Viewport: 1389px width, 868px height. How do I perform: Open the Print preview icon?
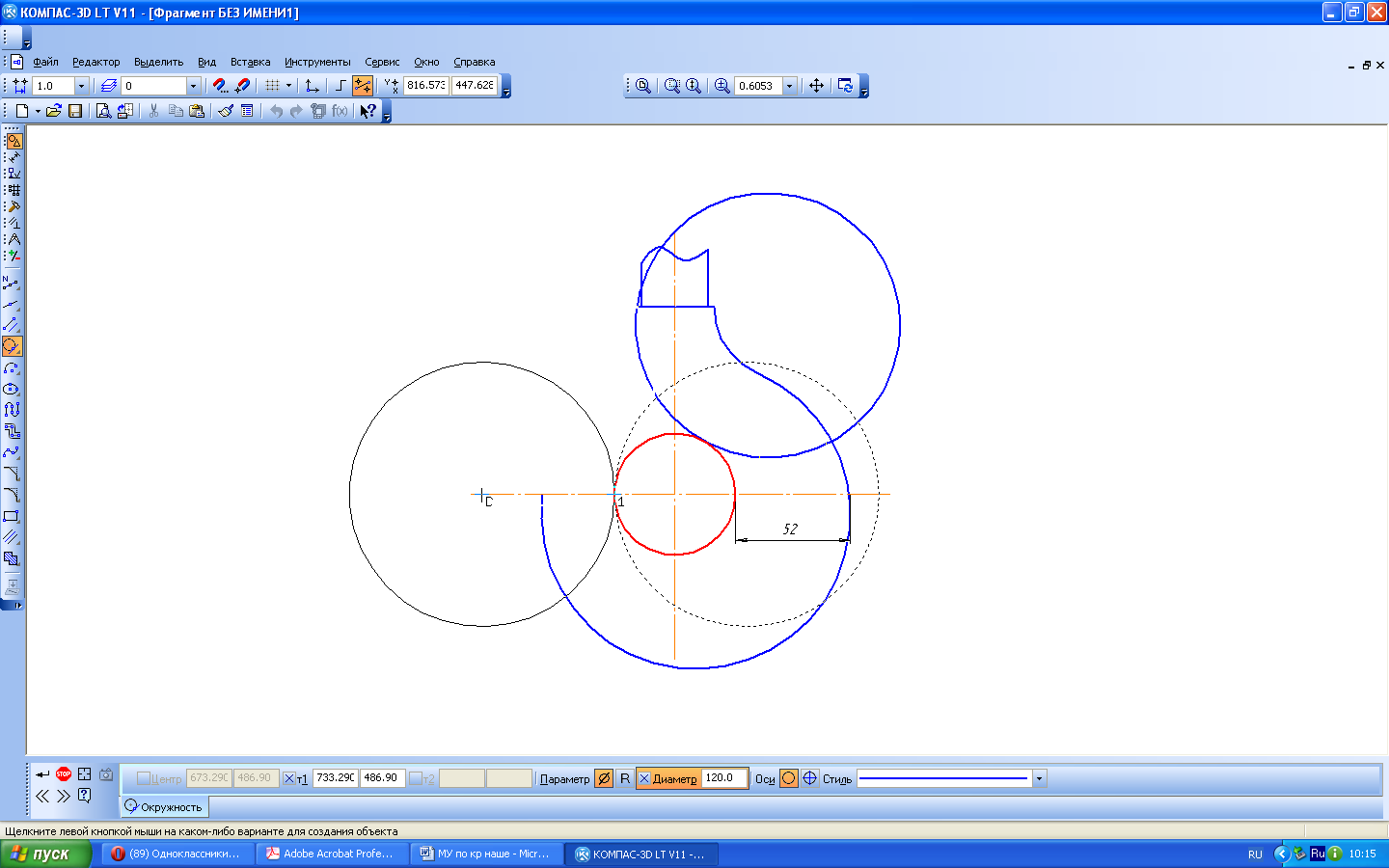103,111
